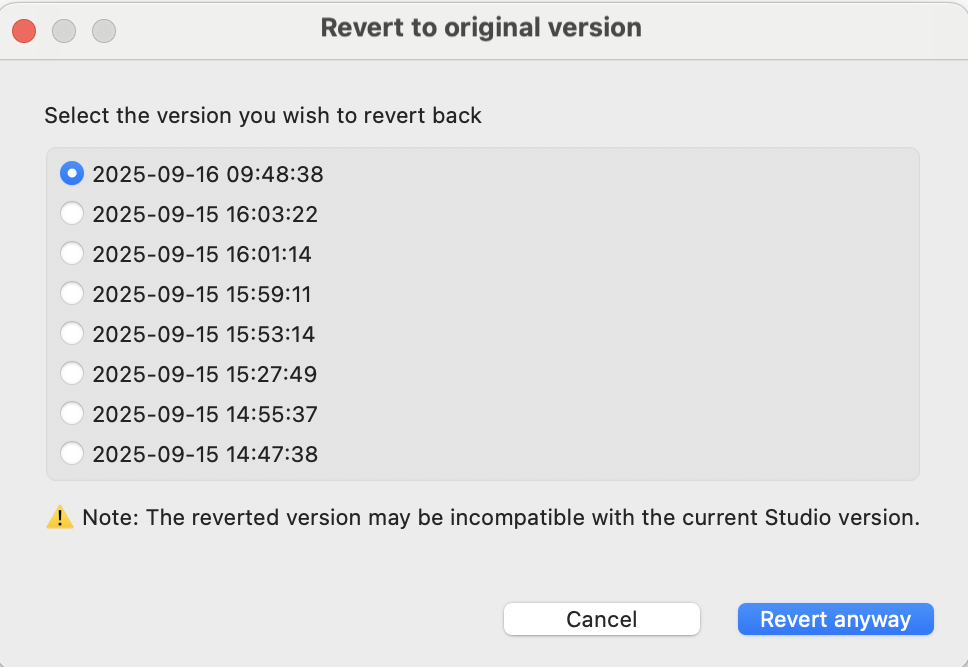Click the incompatibility note text
The width and height of the screenshot is (968, 667).
point(500,518)
